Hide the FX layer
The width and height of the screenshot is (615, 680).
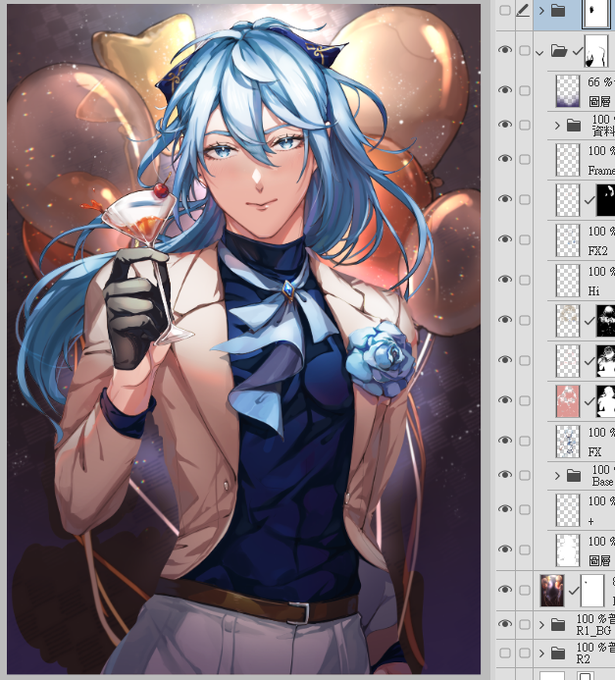coord(505,440)
